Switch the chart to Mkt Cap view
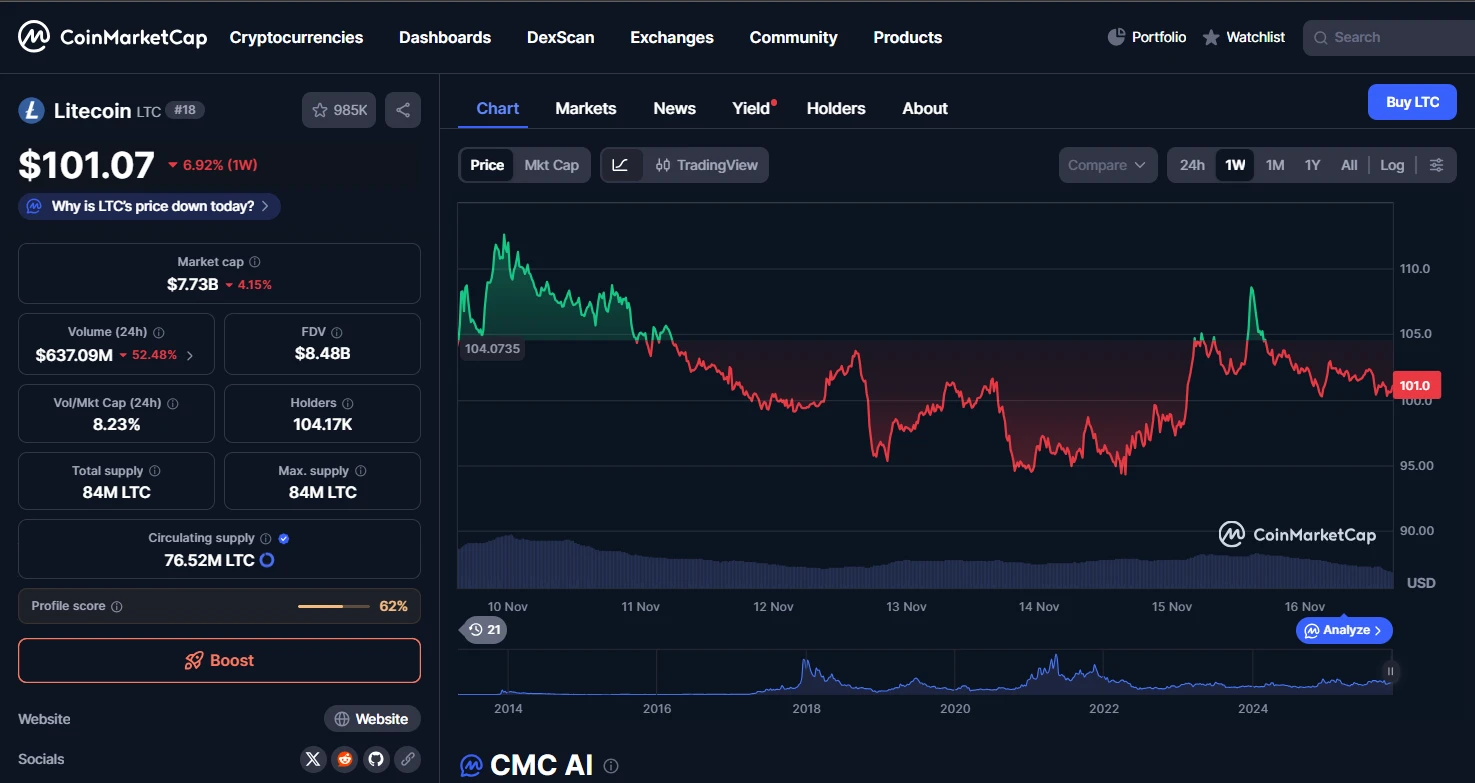 coord(551,165)
